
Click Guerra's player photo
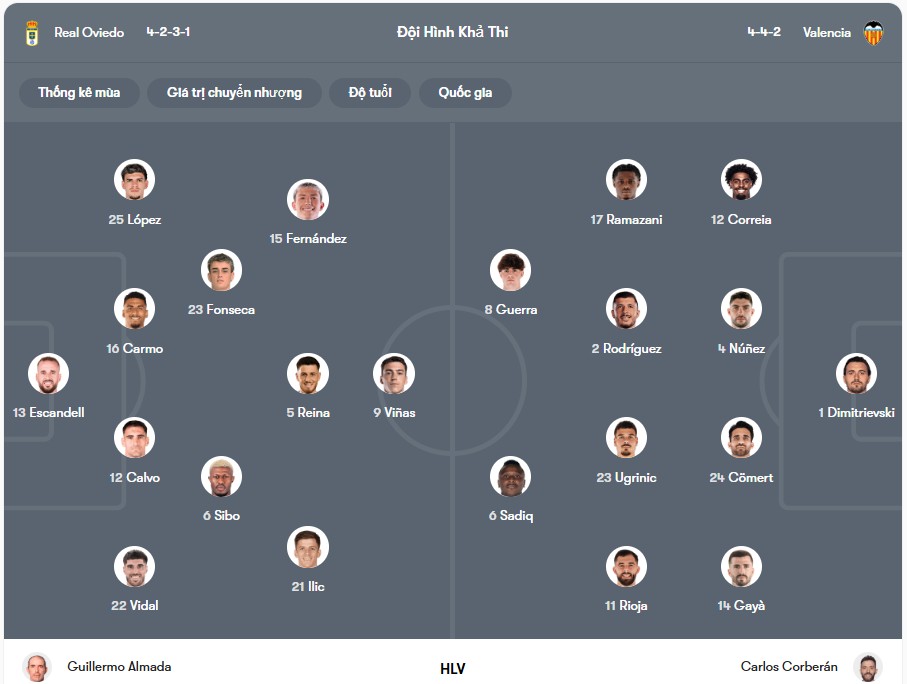[510, 271]
